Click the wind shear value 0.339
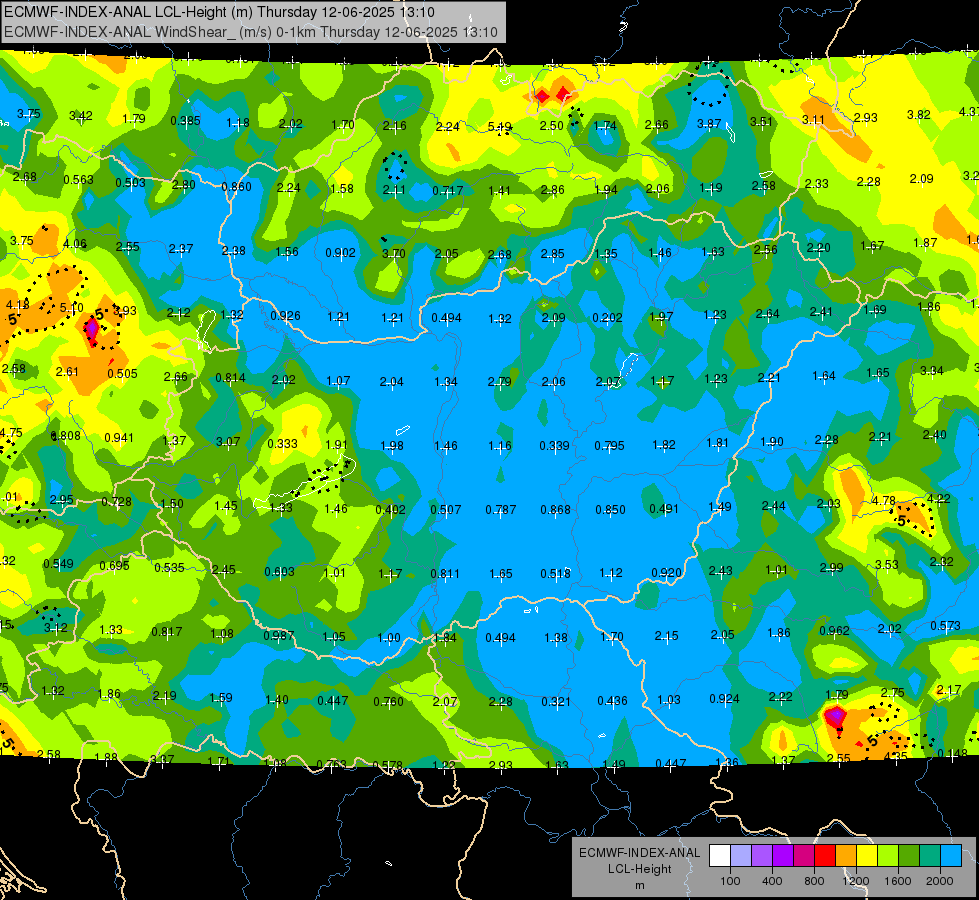This screenshot has height=900, width=979. [x=554, y=445]
